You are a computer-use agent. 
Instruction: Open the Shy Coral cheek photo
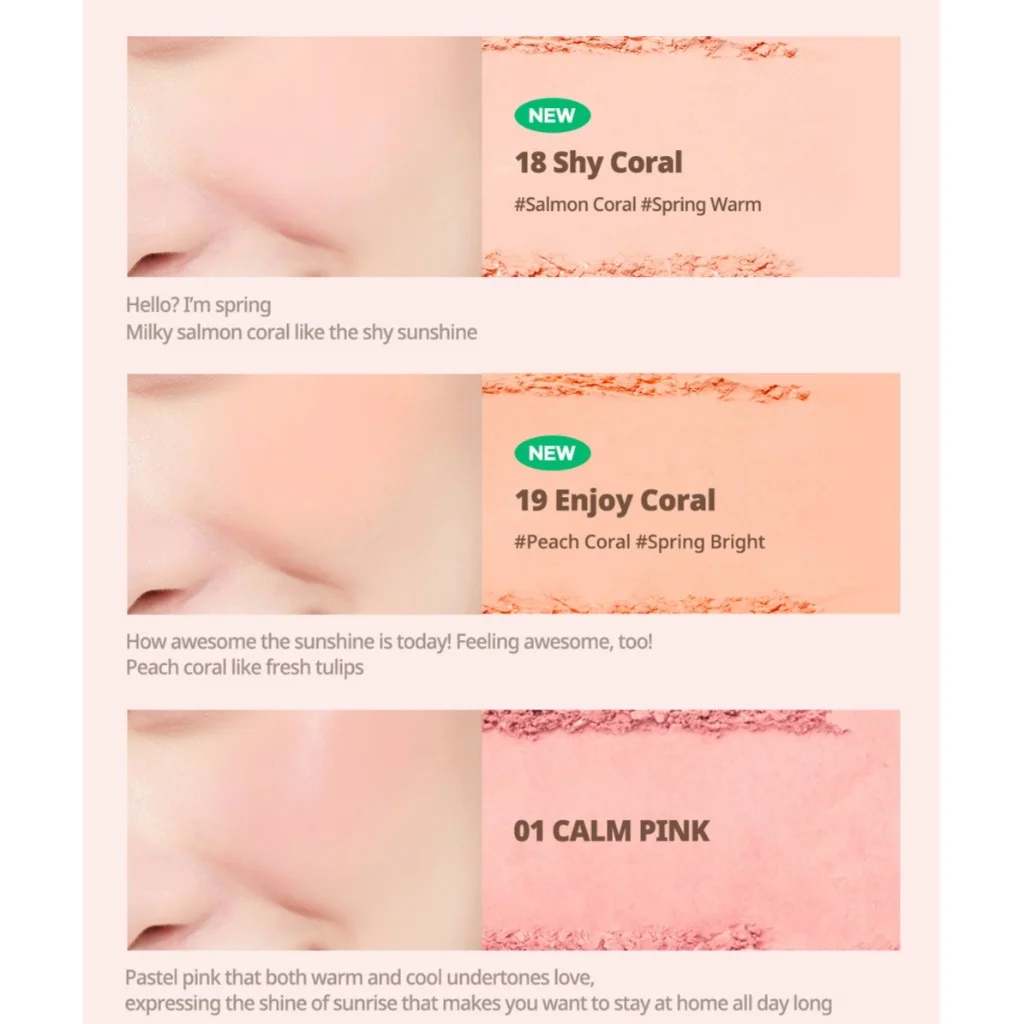point(304,156)
